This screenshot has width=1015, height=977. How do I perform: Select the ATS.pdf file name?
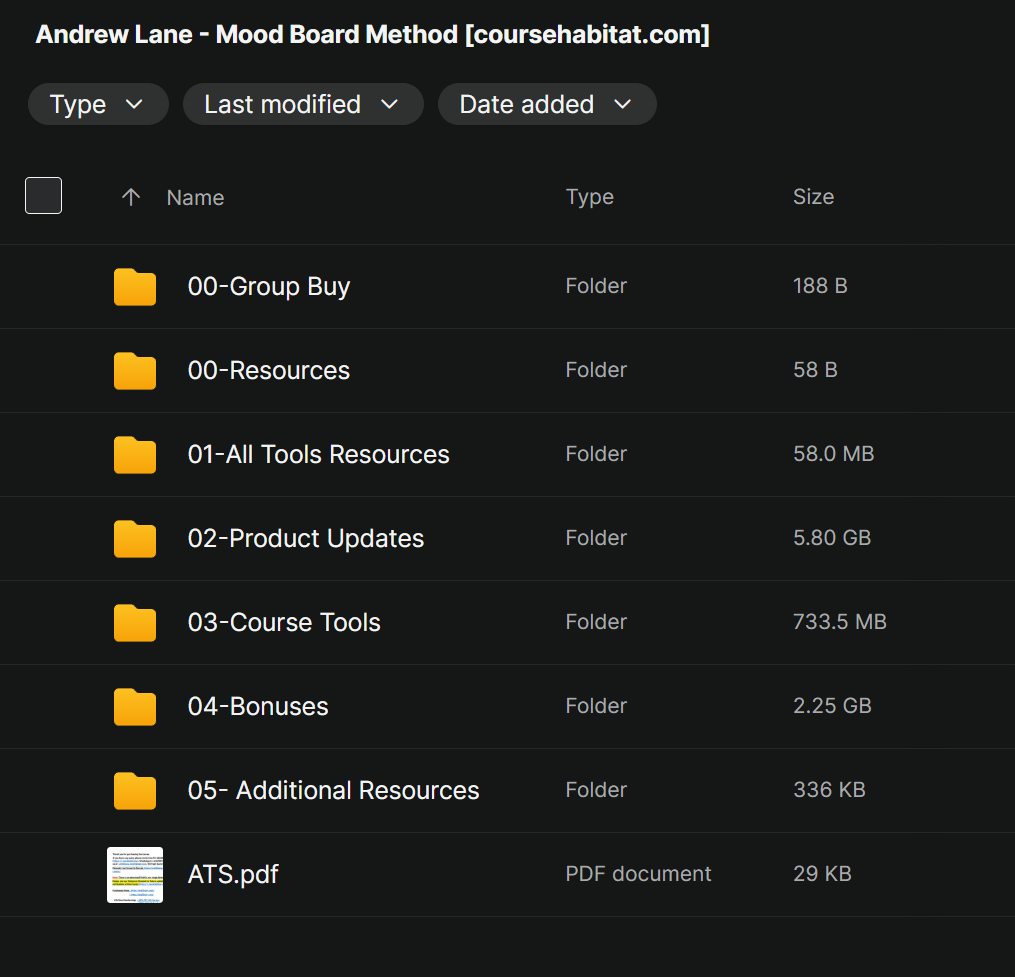point(233,875)
